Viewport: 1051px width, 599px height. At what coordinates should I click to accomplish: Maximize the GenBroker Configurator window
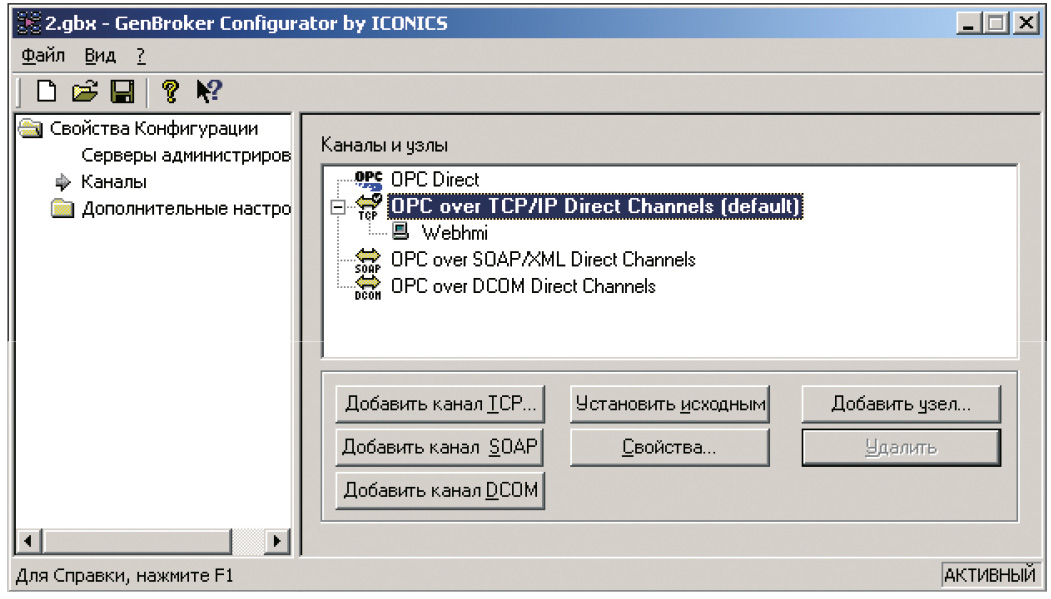997,23
